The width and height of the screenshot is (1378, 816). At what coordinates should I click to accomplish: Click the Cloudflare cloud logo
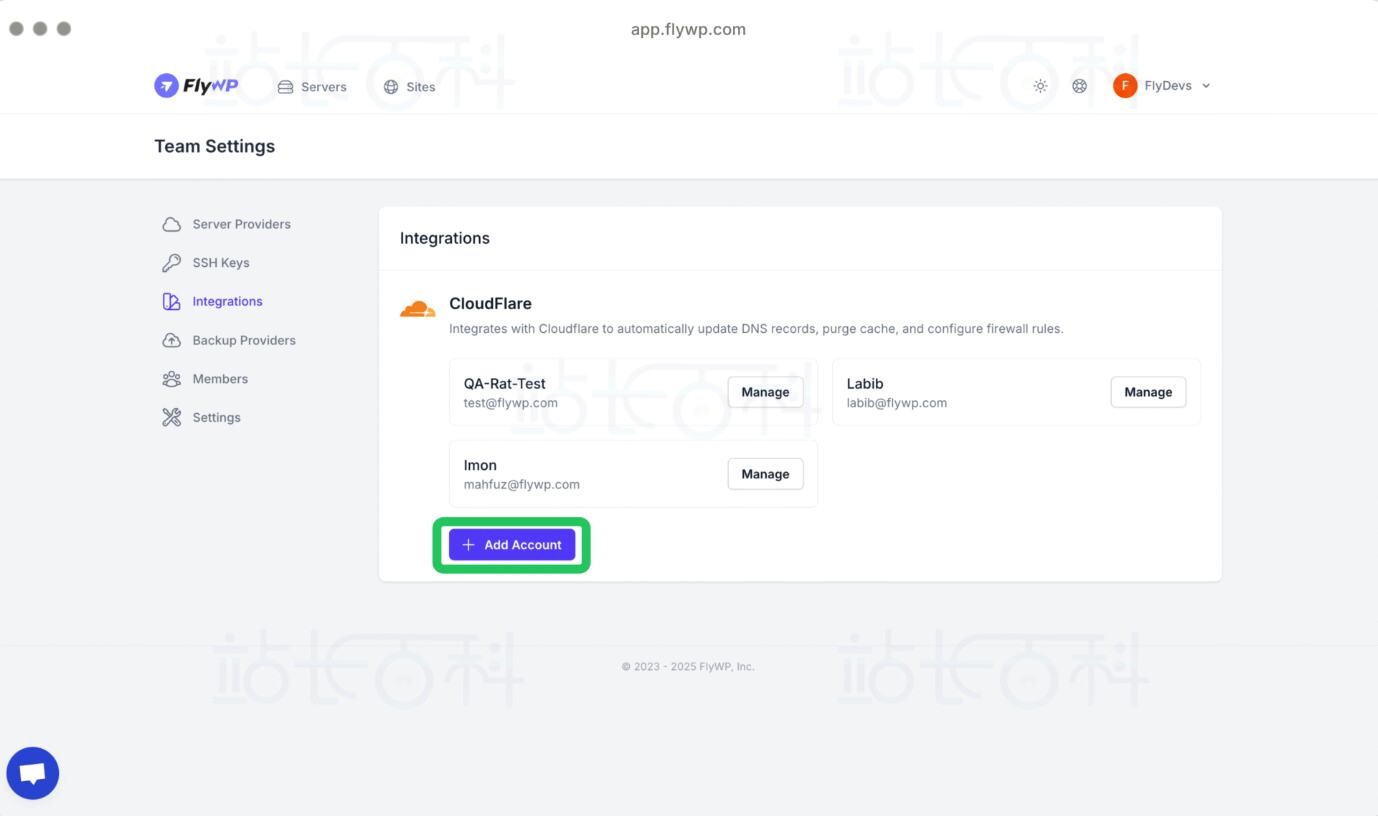tap(417, 309)
